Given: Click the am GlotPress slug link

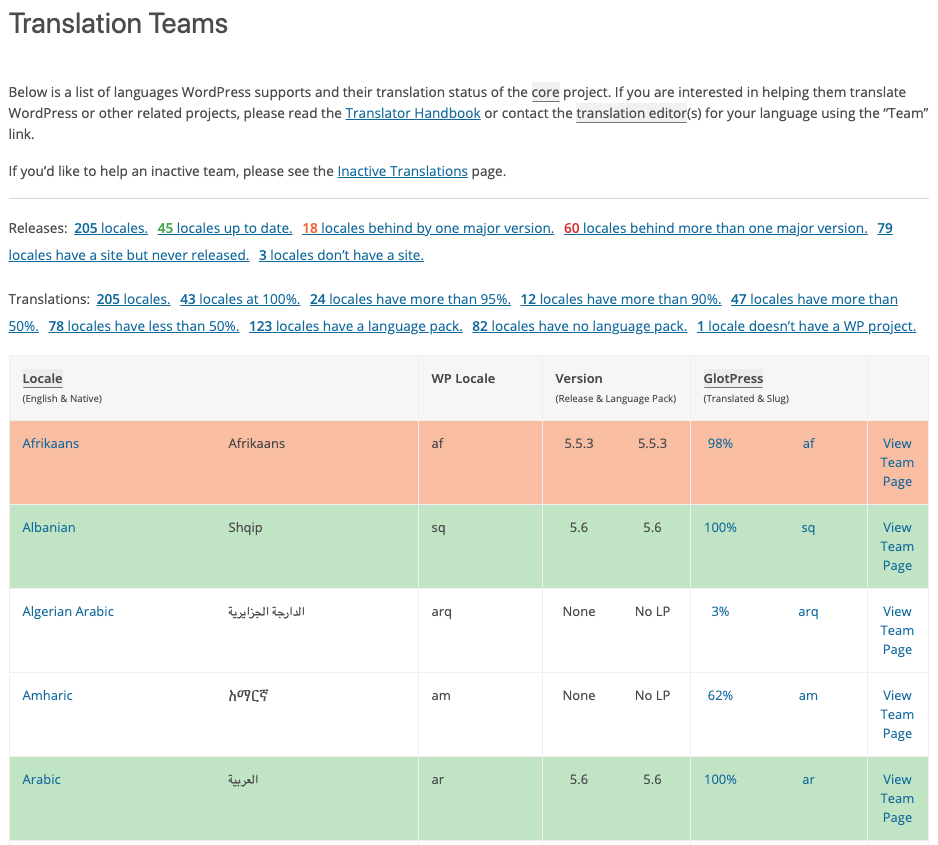Looking at the screenshot, I should coord(808,695).
